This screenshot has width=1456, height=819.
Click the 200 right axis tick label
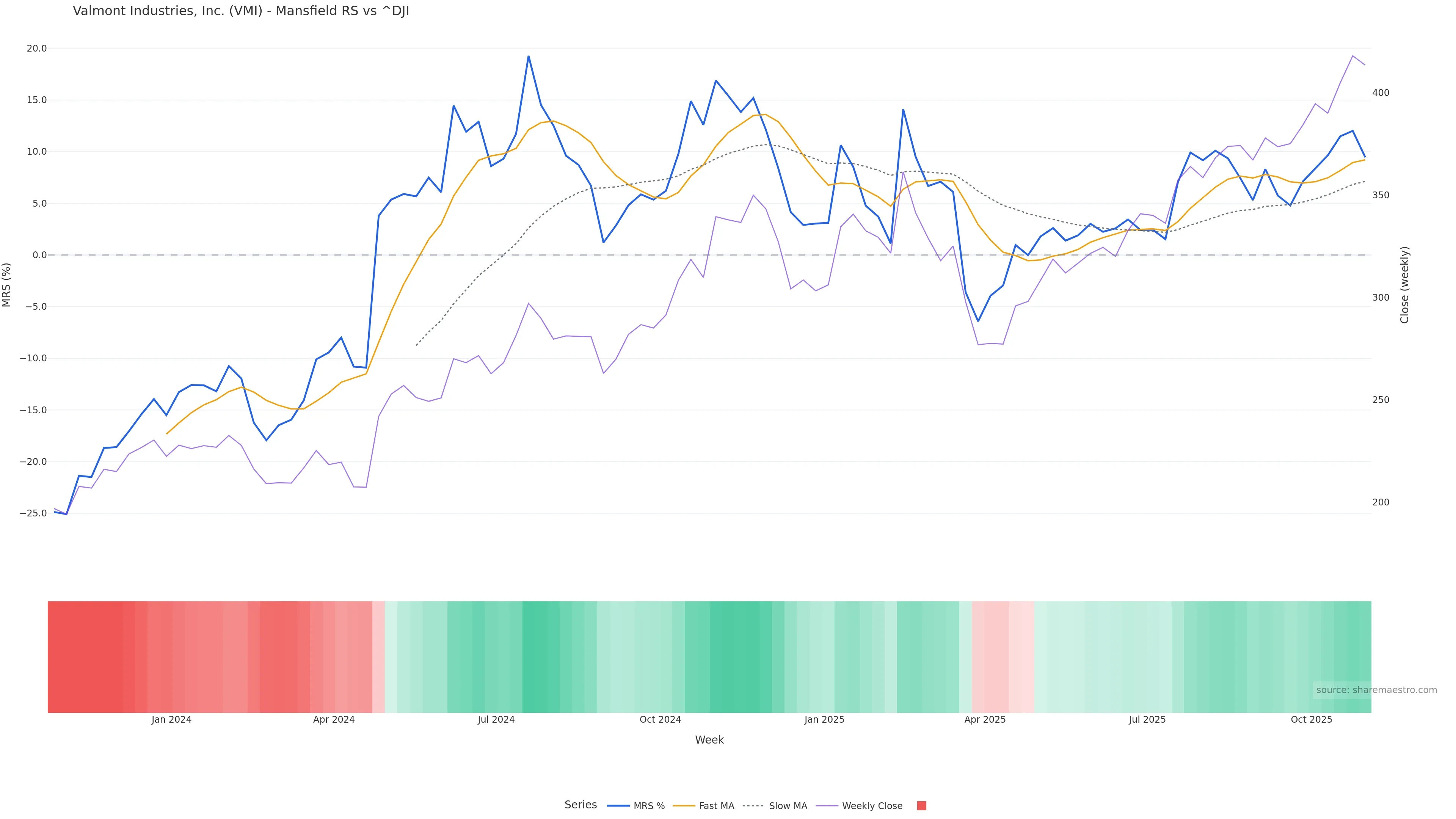click(1380, 502)
